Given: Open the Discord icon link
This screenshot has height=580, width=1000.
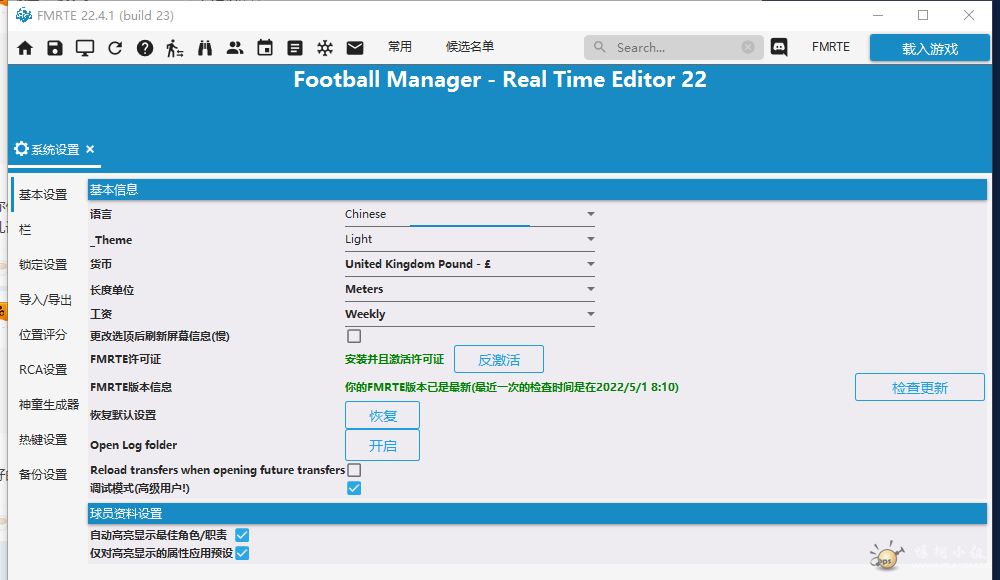Looking at the screenshot, I should (x=779, y=47).
